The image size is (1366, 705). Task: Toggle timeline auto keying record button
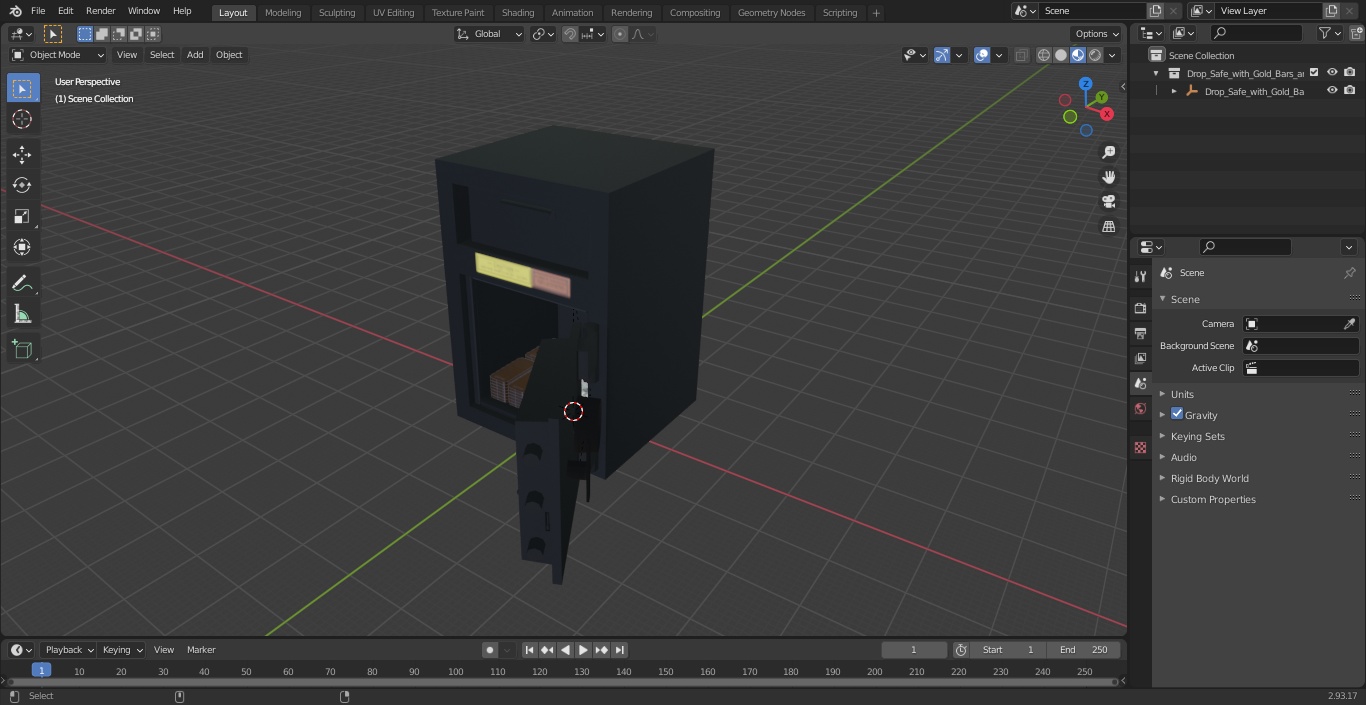pos(490,650)
